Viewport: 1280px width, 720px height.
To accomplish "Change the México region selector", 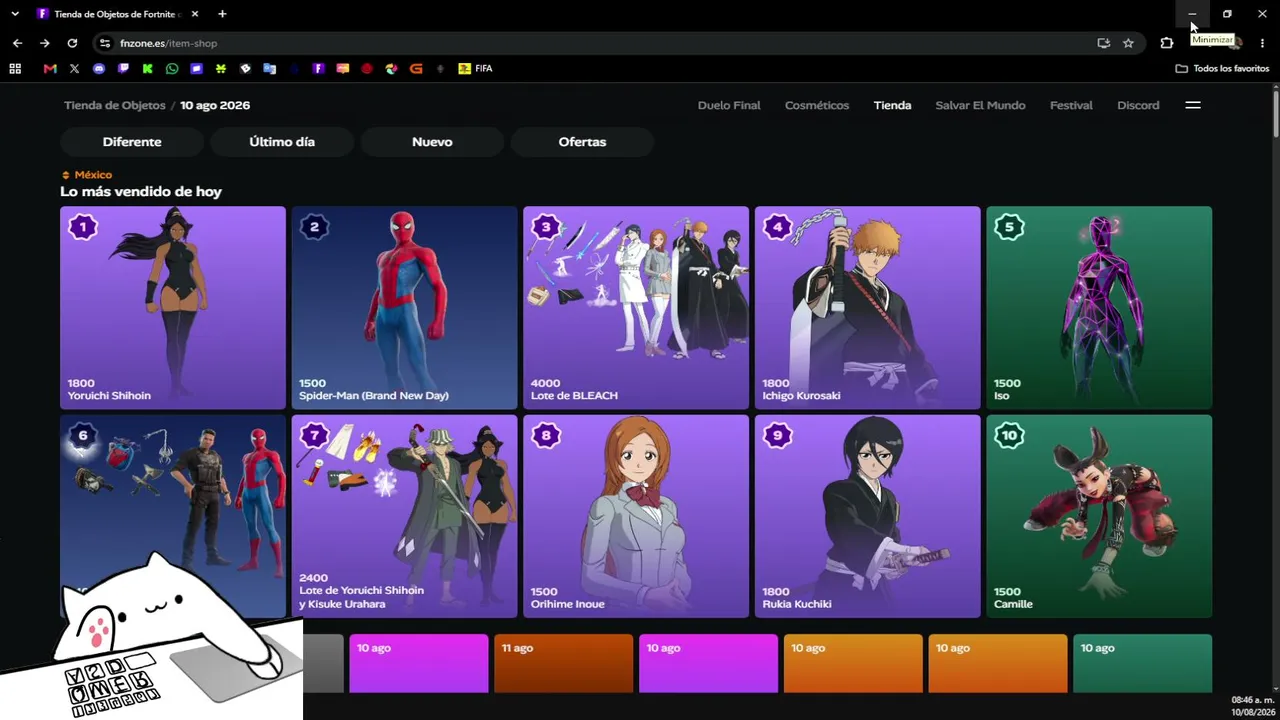I will pos(86,175).
